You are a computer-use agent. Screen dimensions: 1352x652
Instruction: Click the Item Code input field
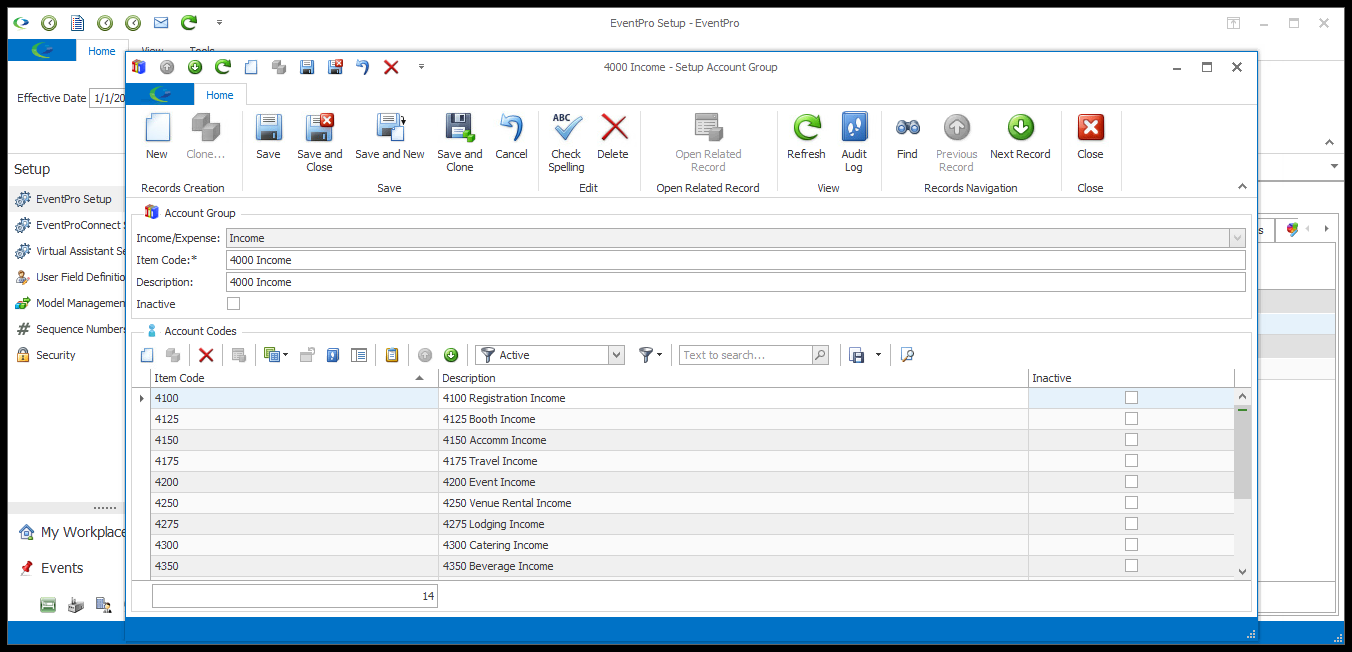pos(736,260)
